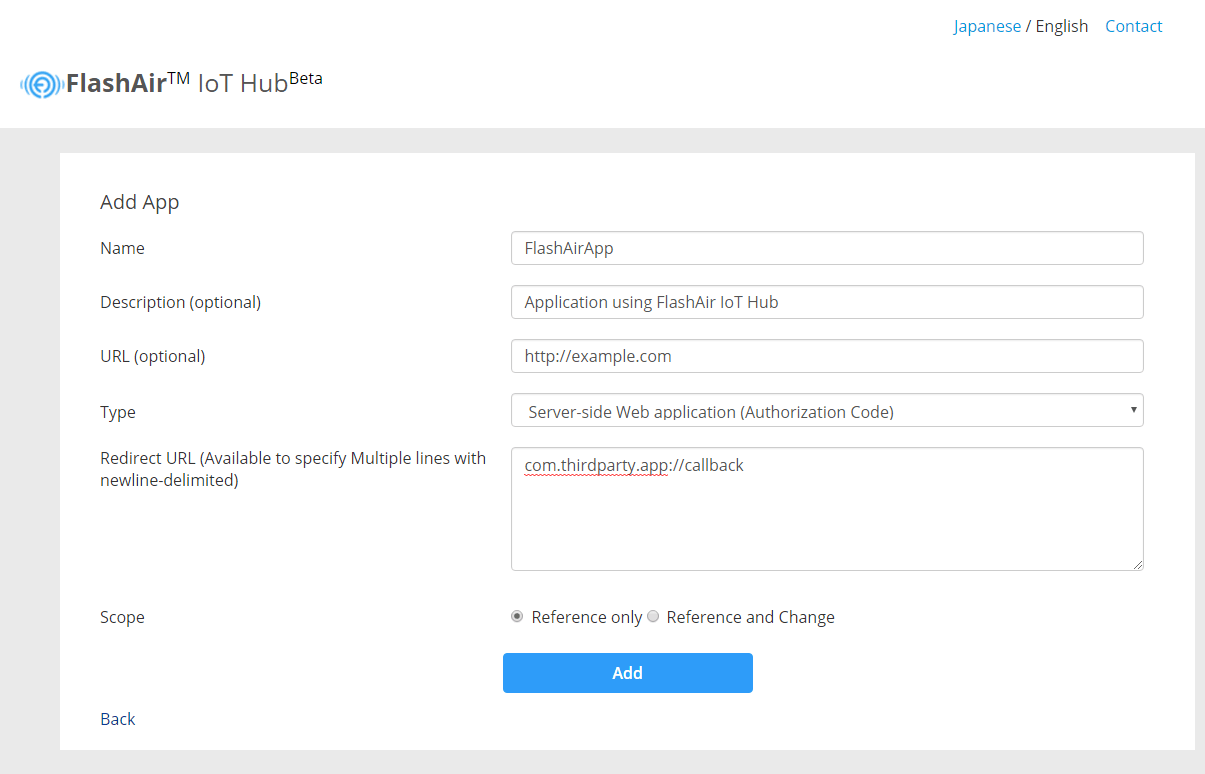Click the Description optional text field
This screenshot has width=1205, height=774.
[827, 301]
